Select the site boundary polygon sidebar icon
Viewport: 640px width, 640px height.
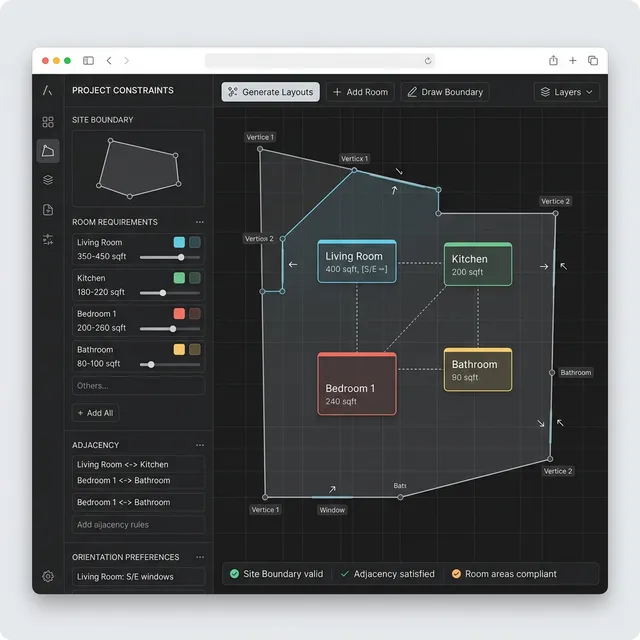point(48,151)
